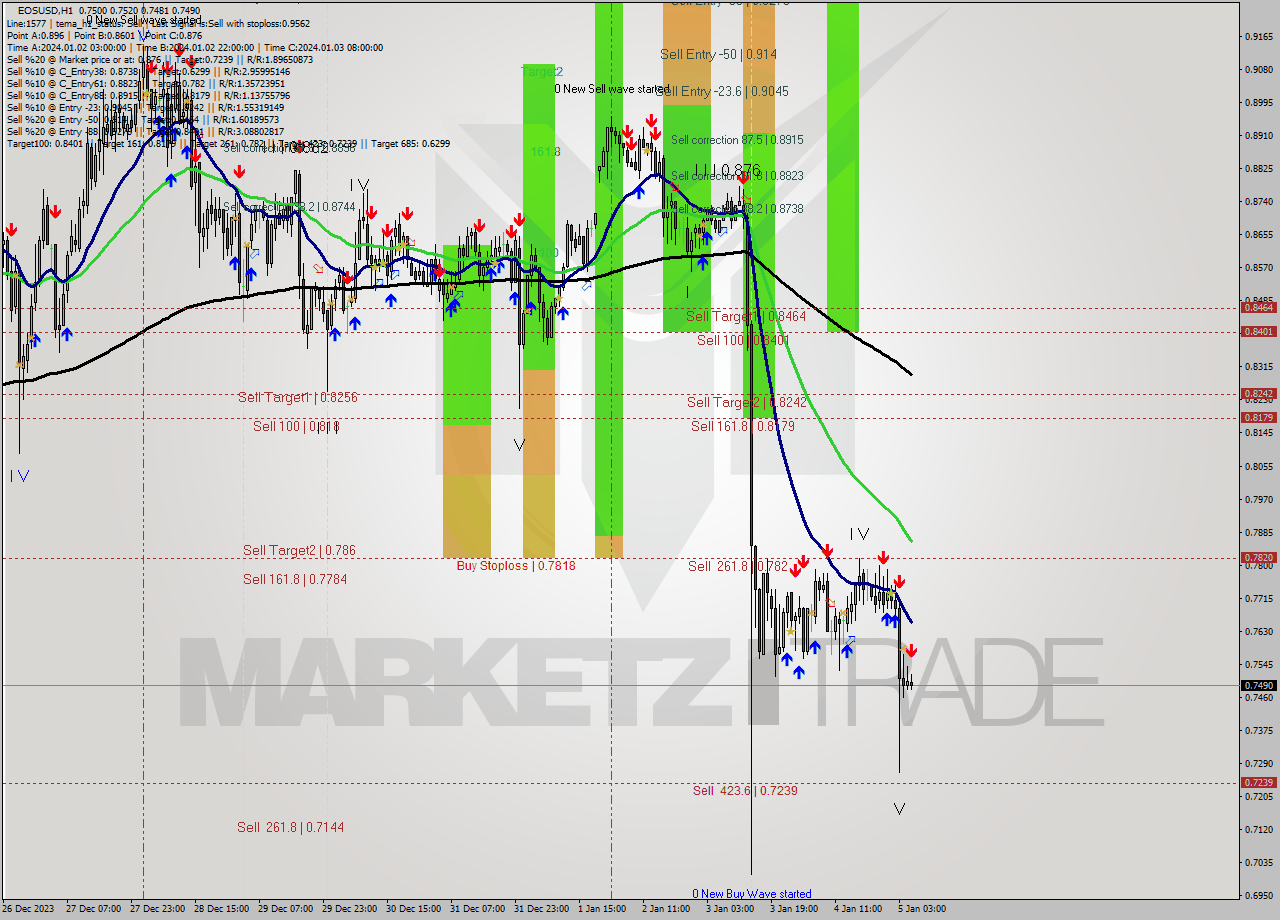Click the 'Sell 100 | 0.8401' label
Screen dimensions: 1280x920
pos(743,340)
